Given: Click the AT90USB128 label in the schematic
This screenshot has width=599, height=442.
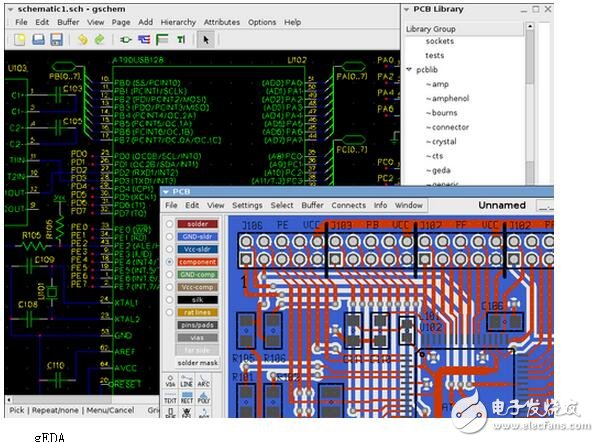Looking at the screenshot, I should 138,60.
